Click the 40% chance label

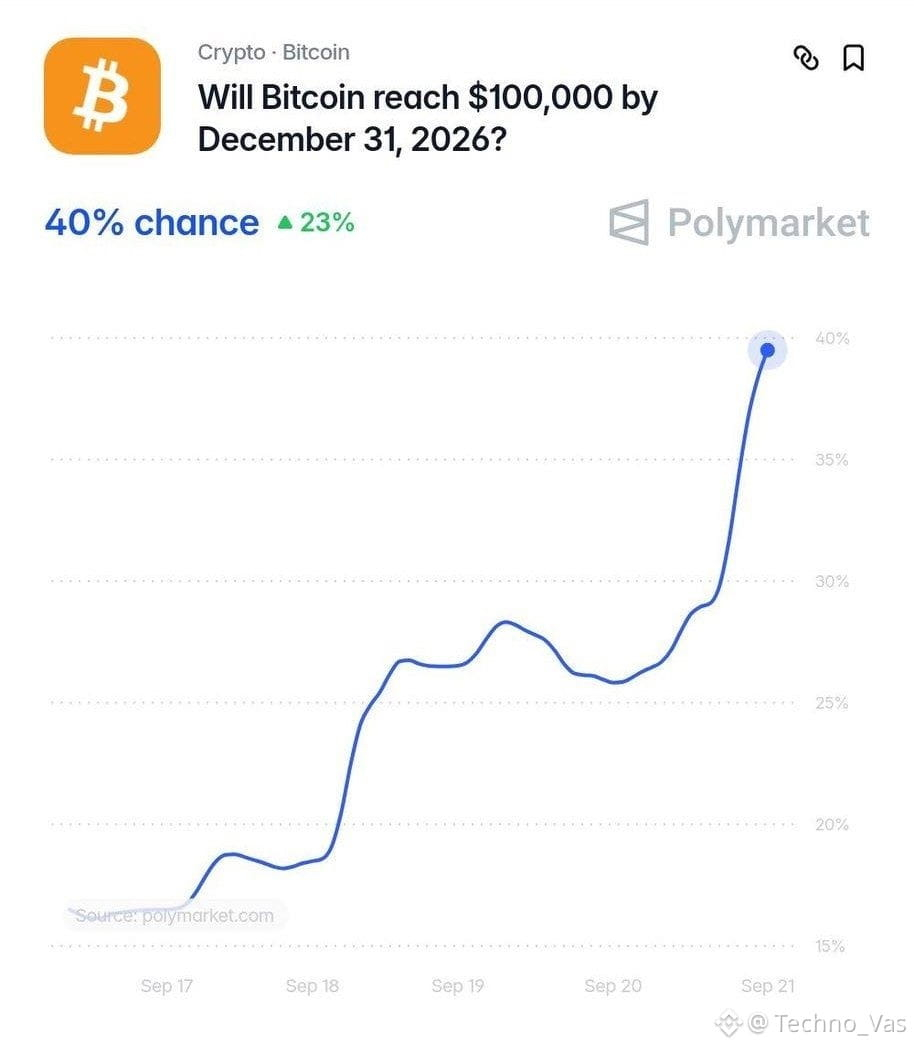click(152, 222)
